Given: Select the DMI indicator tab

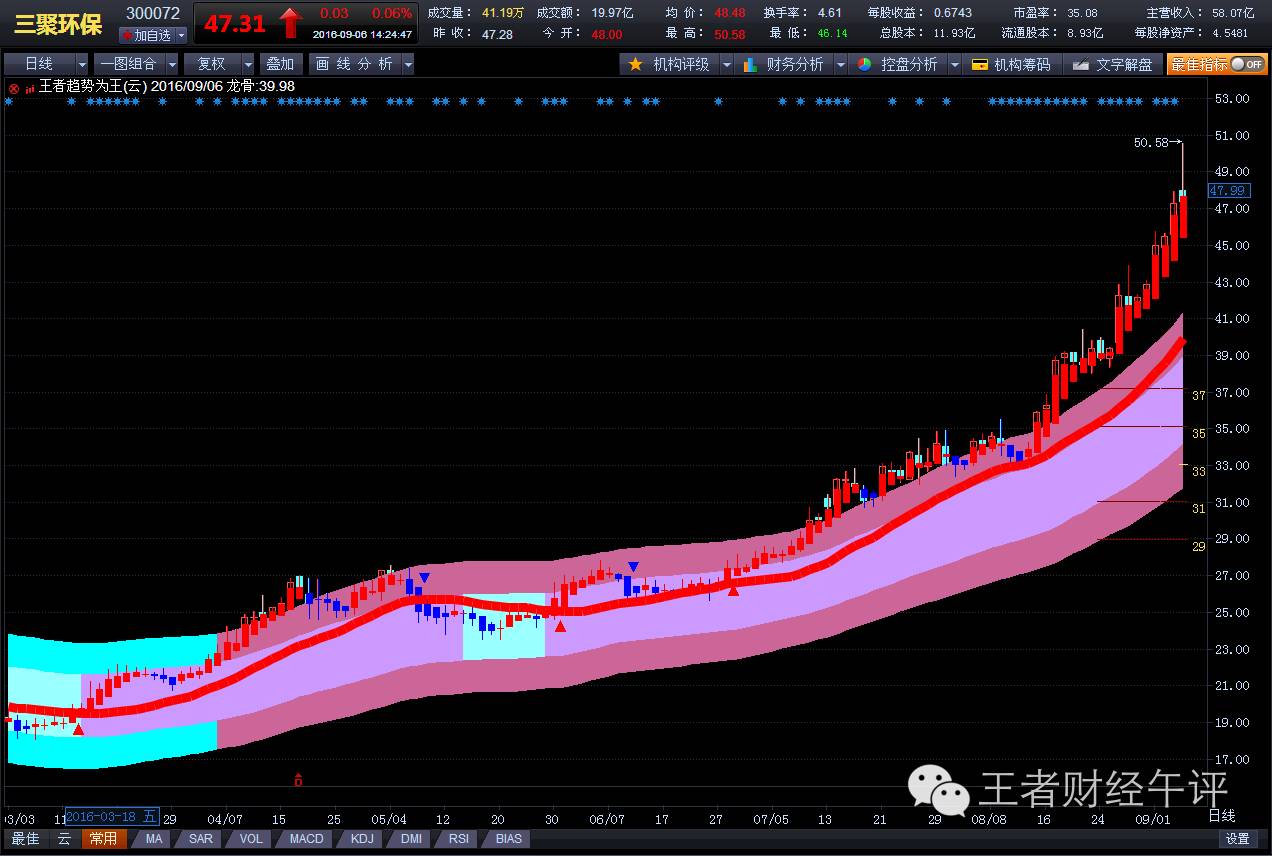Looking at the screenshot, I should click(x=411, y=839).
